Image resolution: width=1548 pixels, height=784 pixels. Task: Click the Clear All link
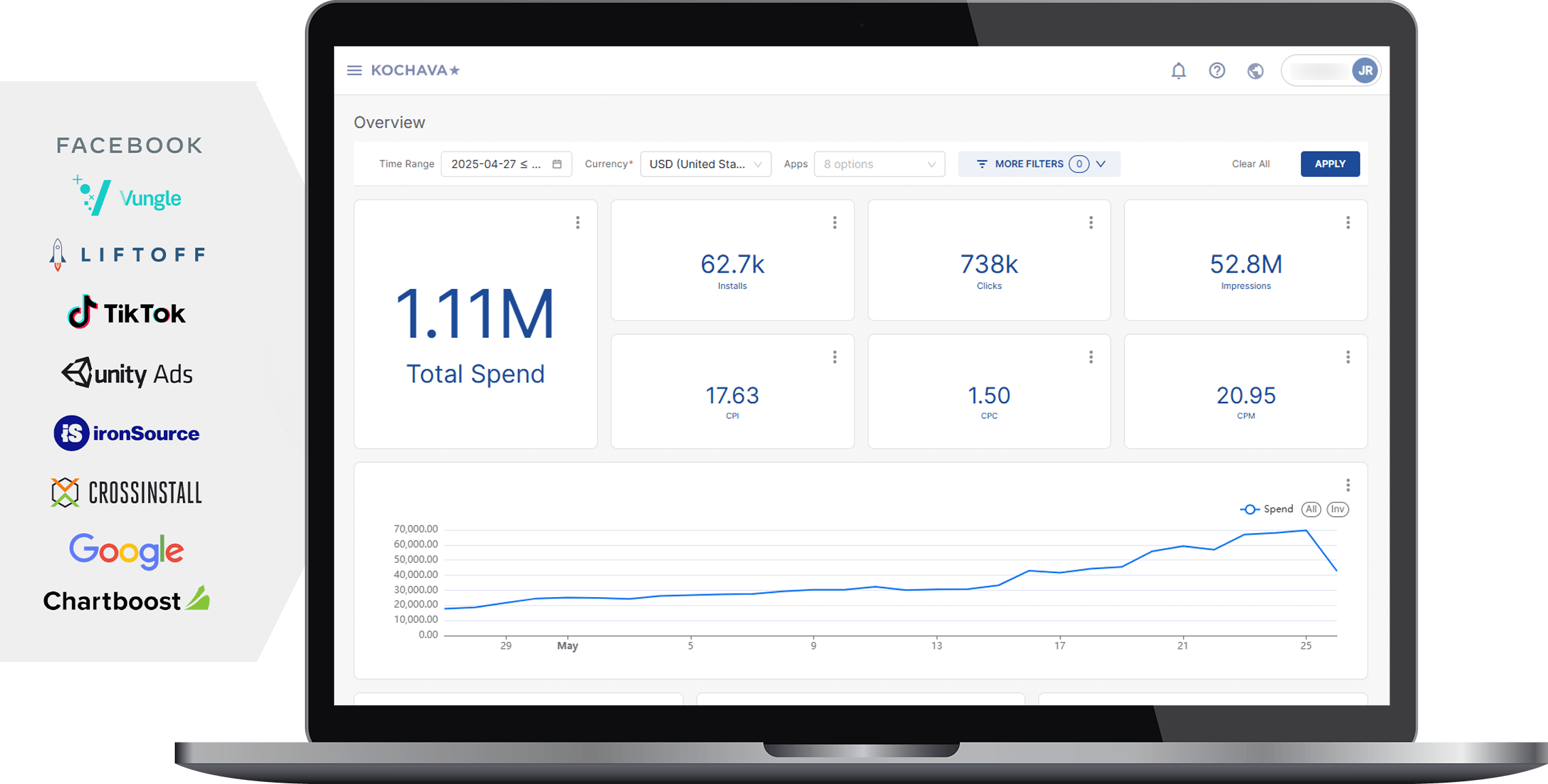pos(1250,164)
